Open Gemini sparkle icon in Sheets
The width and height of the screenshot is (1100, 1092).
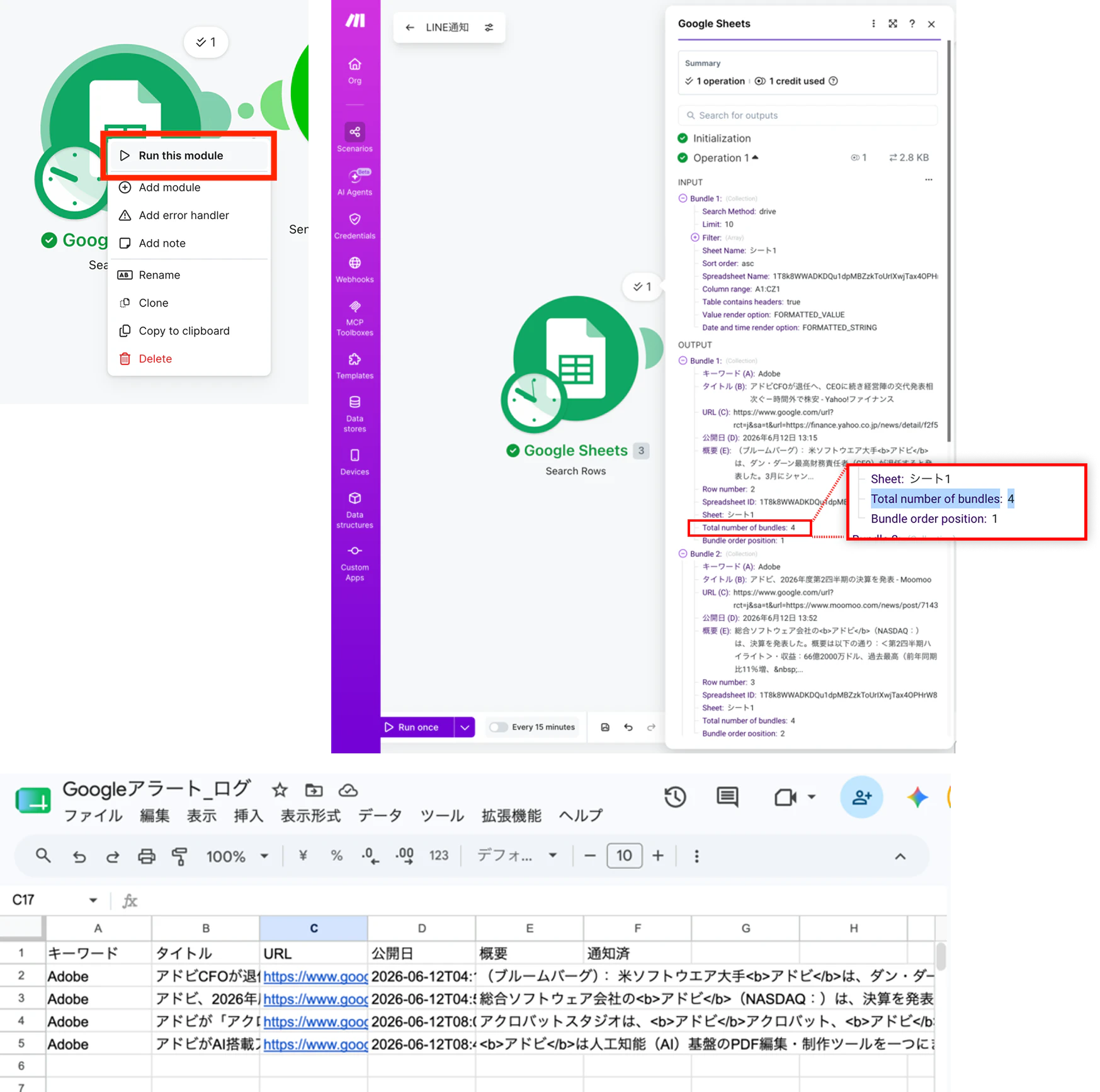point(917,797)
